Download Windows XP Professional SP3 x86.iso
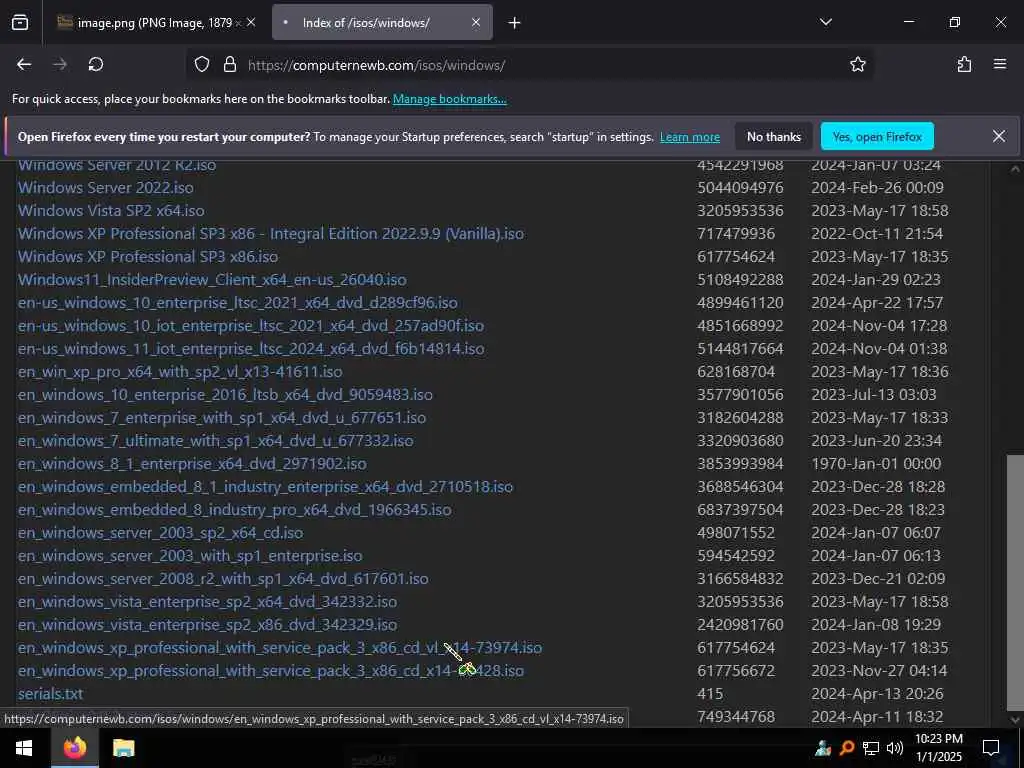1024x768 pixels. pyautogui.click(x=148, y=257)
